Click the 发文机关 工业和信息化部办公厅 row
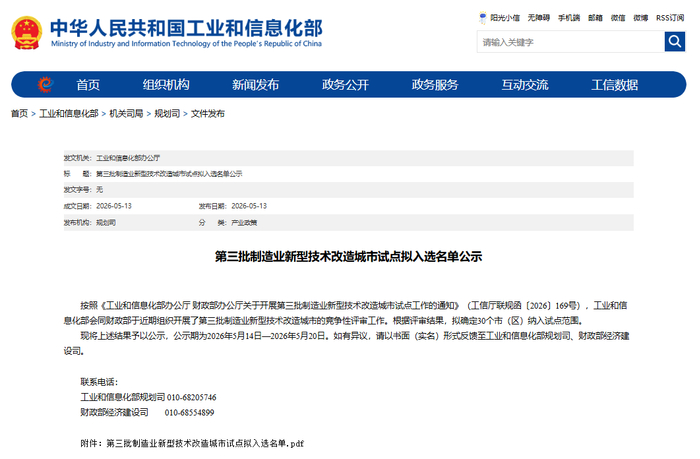 (x=349, y=158)
